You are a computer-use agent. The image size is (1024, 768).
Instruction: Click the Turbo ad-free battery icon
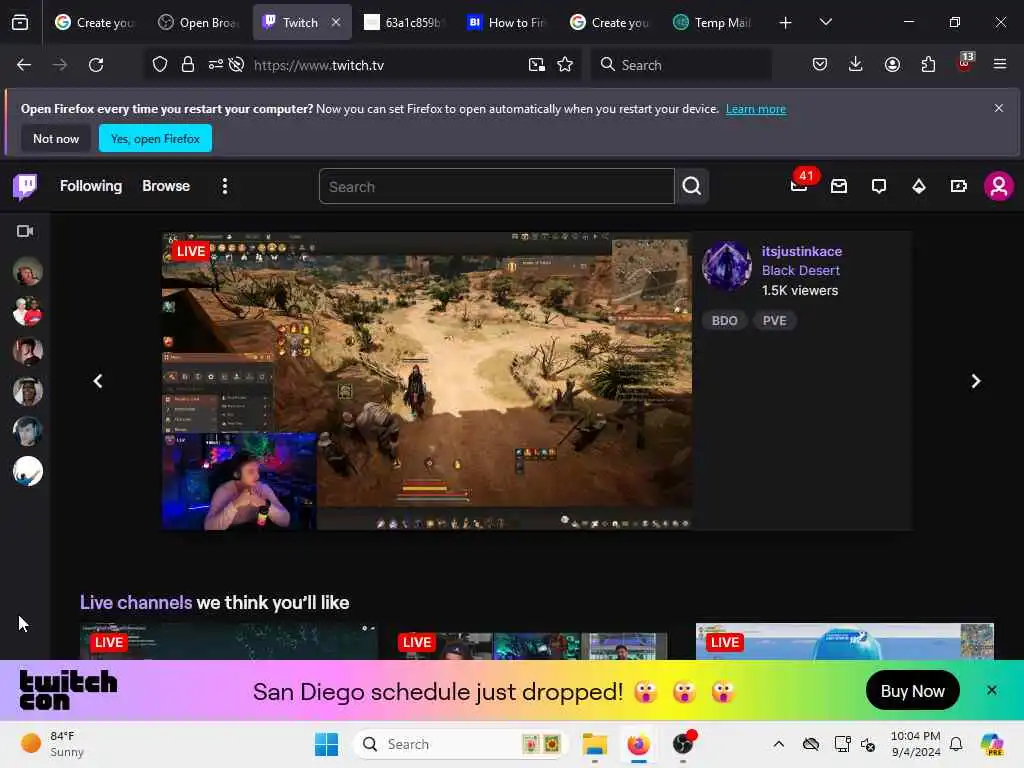tap(959, 187)
